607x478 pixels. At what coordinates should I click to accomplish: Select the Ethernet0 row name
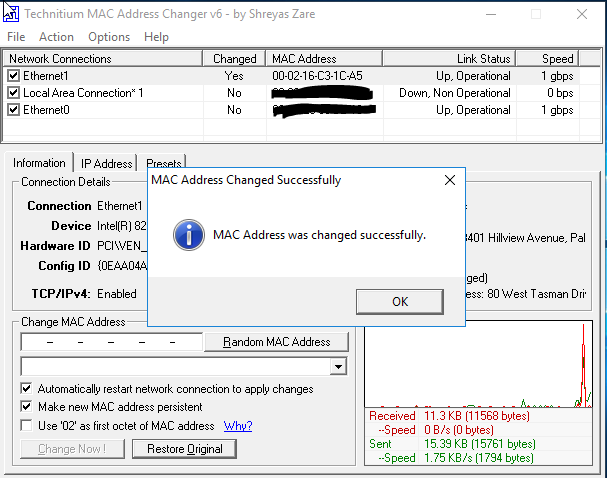pos(46,110)
